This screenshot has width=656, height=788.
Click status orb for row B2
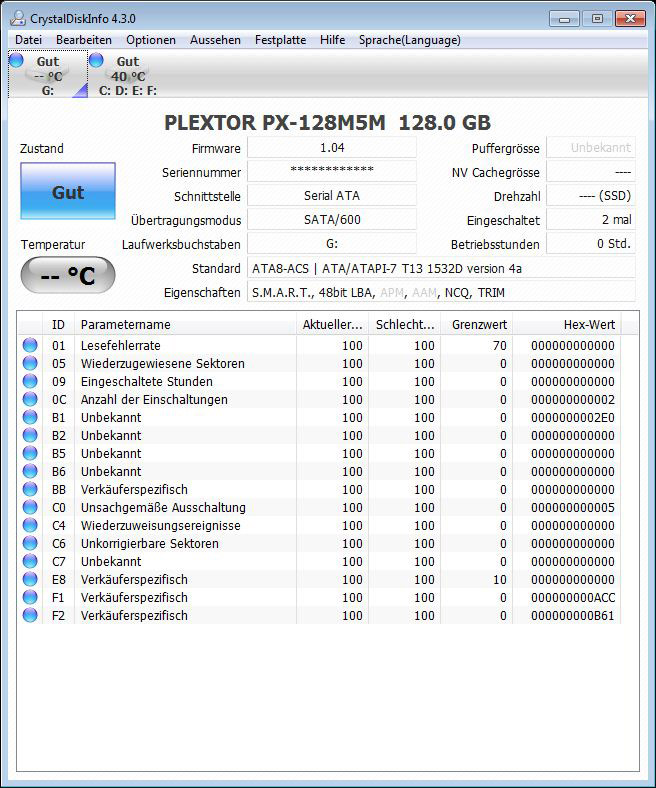[30, 435]
